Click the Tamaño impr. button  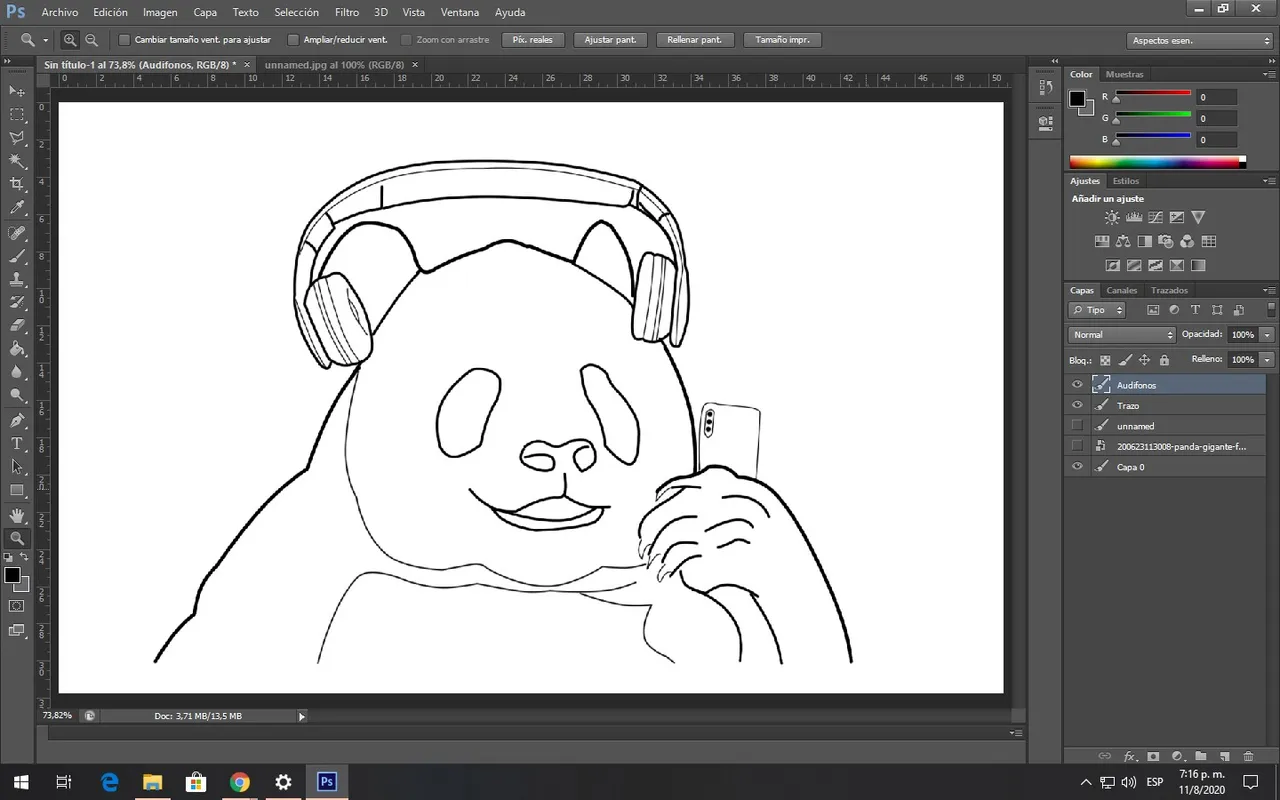[783, 40]
